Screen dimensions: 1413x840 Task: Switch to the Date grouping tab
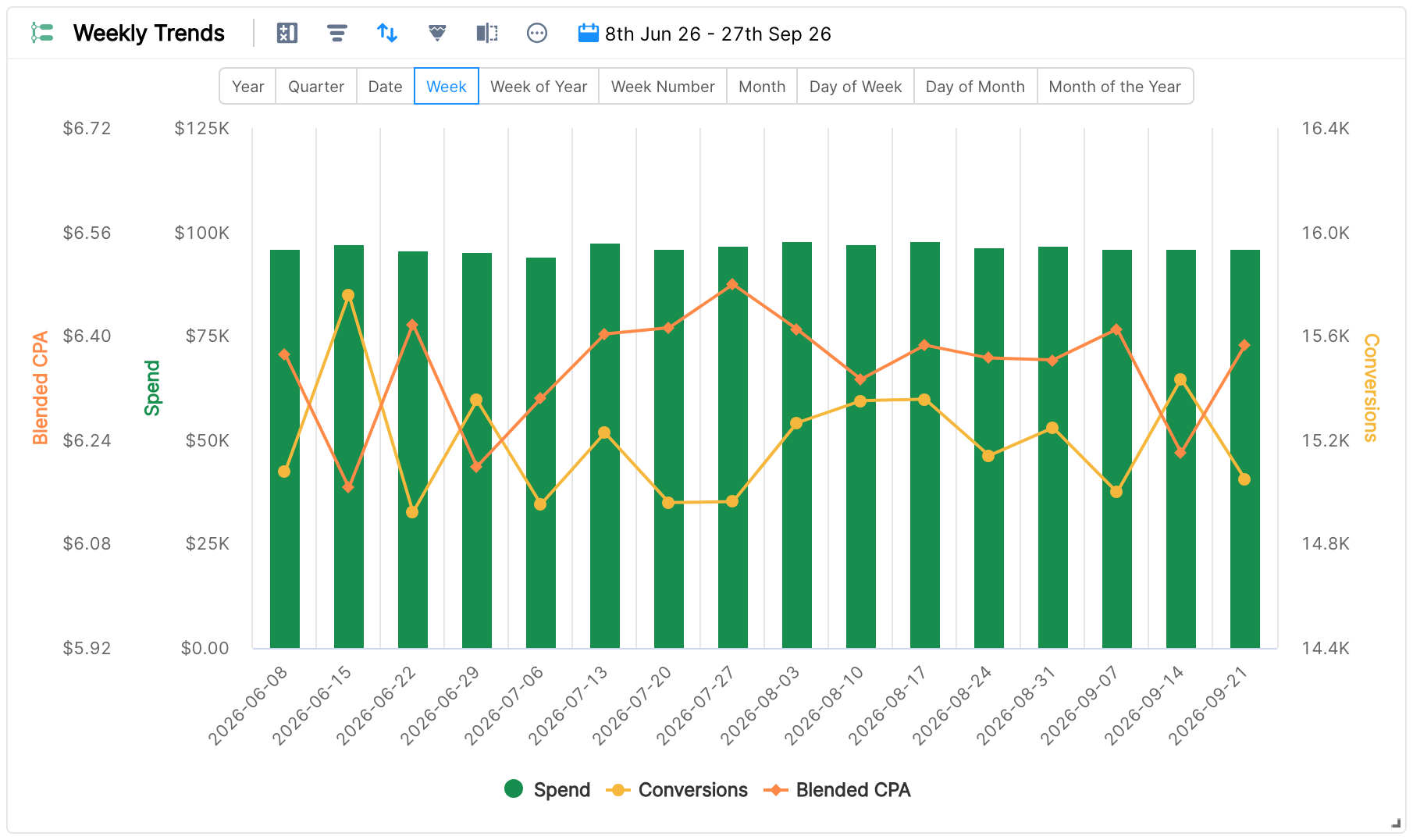[x=386, y=87]
